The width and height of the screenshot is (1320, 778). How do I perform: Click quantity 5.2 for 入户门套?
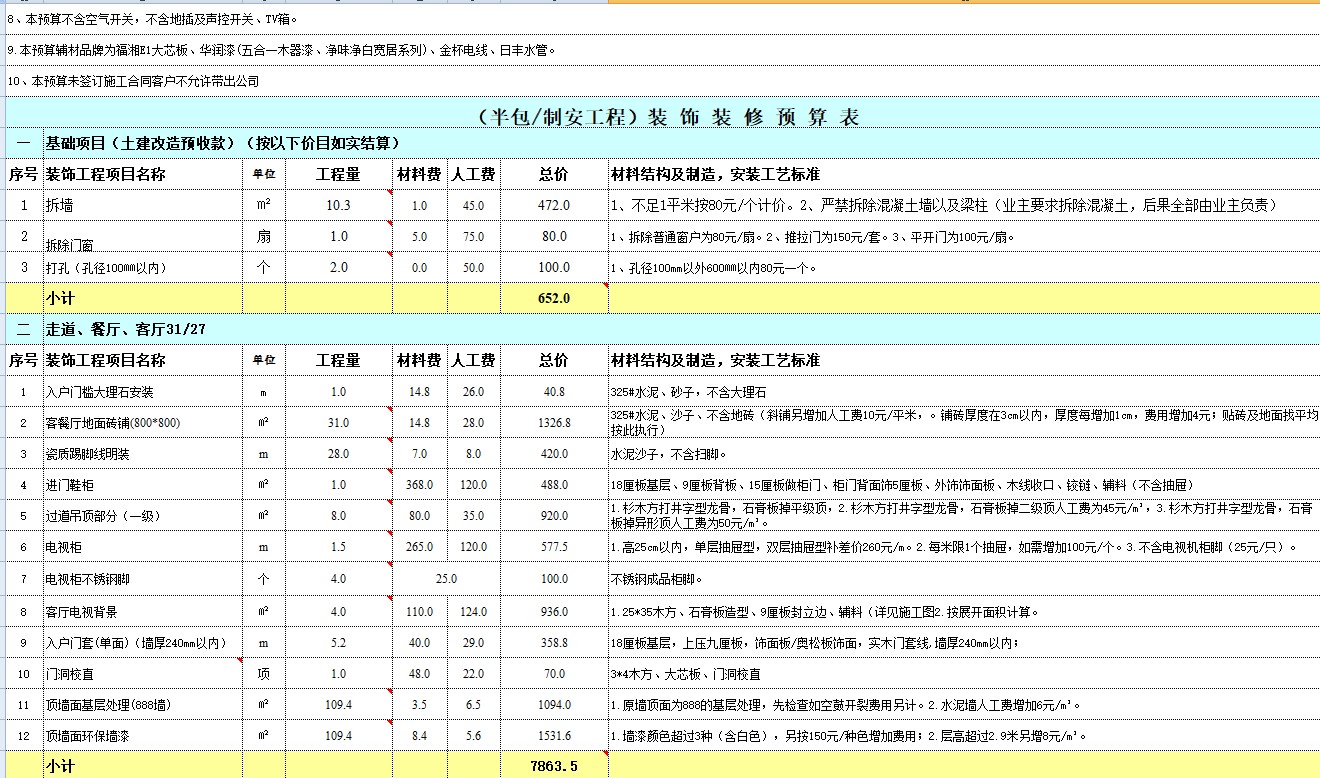tap(338, 642)
